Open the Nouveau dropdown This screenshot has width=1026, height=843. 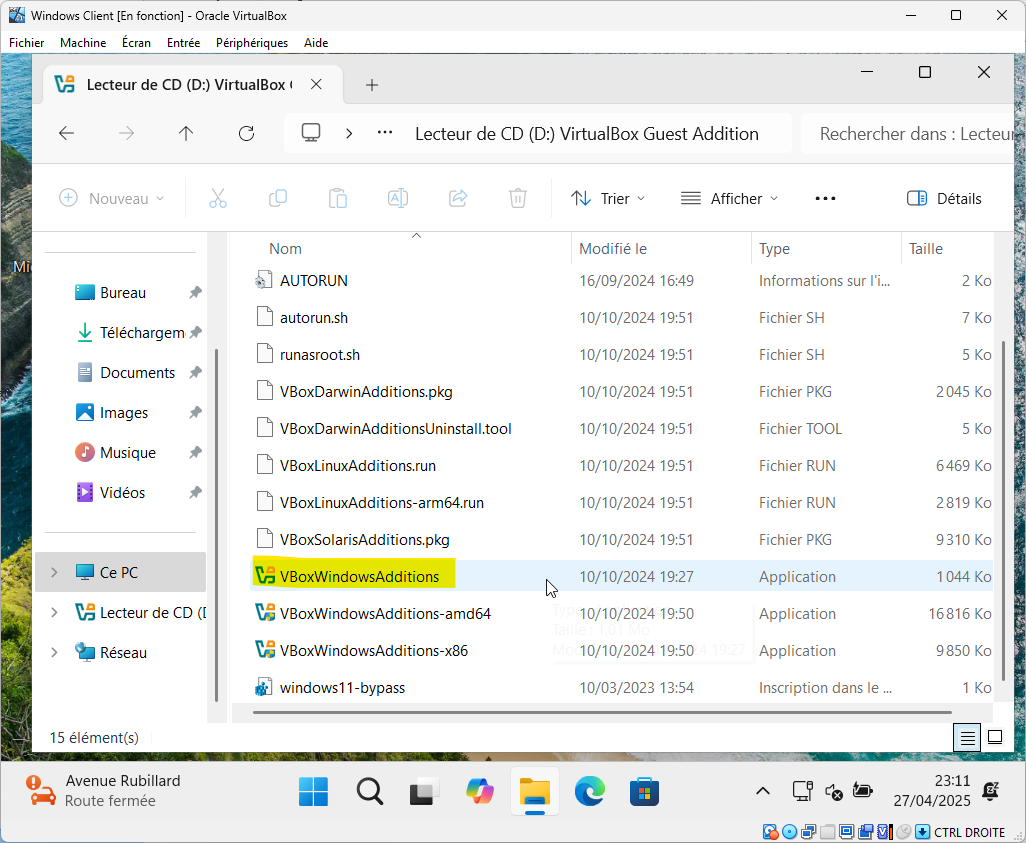coord(111,198)
